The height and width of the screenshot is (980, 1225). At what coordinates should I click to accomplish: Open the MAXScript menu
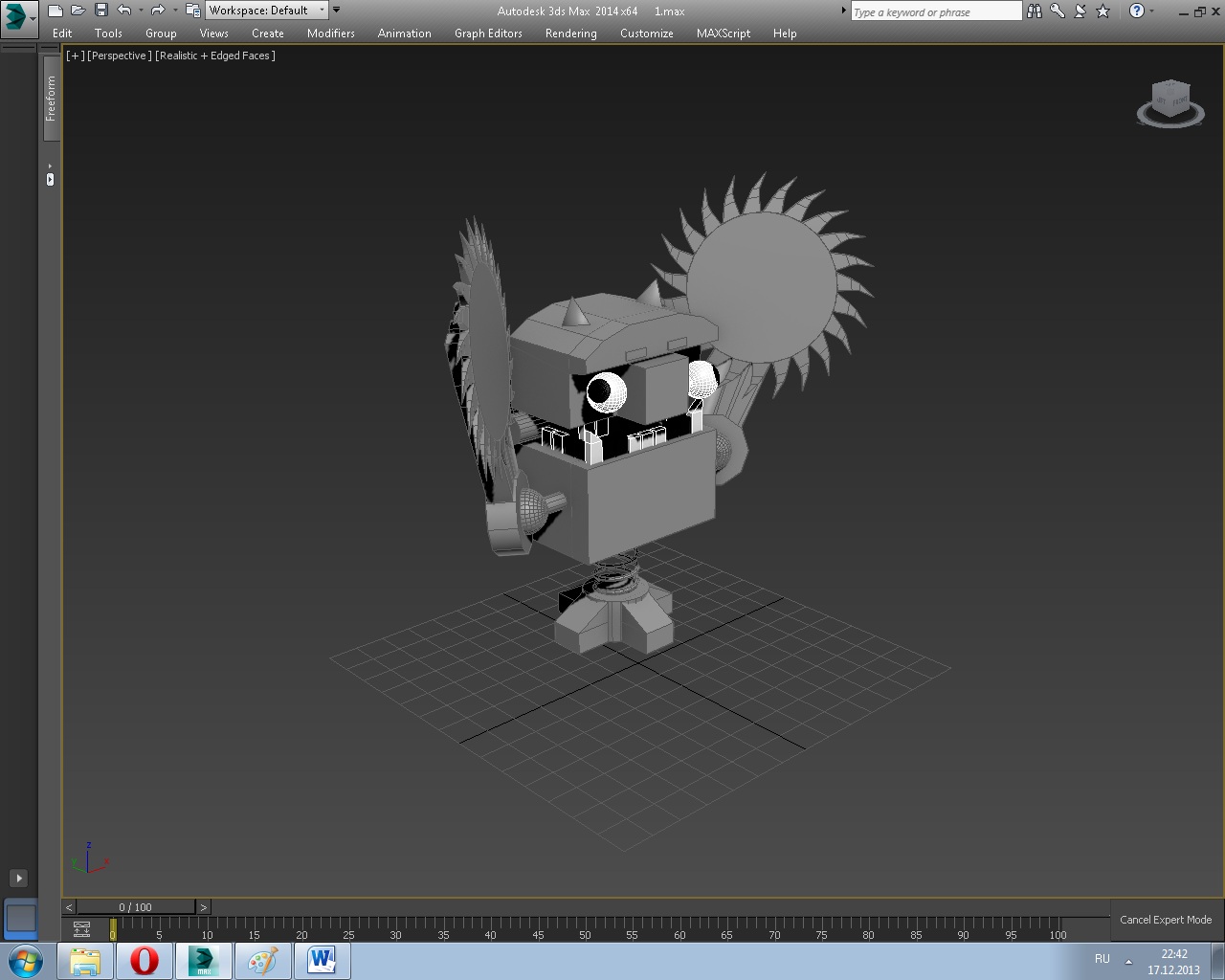coord(724,33)
